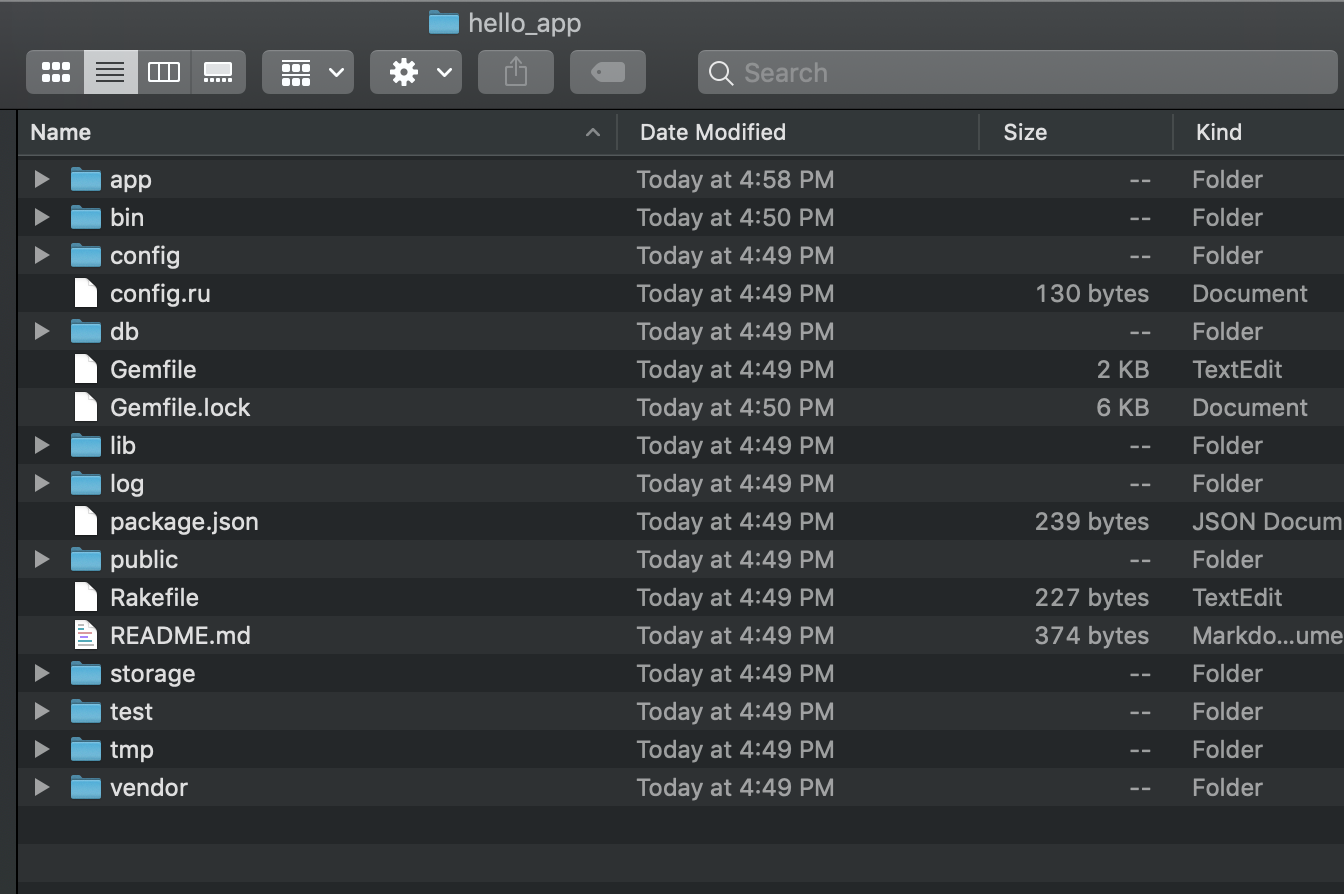
Task: Click the JSON Document kind cell
Action: pos(1268,521)
